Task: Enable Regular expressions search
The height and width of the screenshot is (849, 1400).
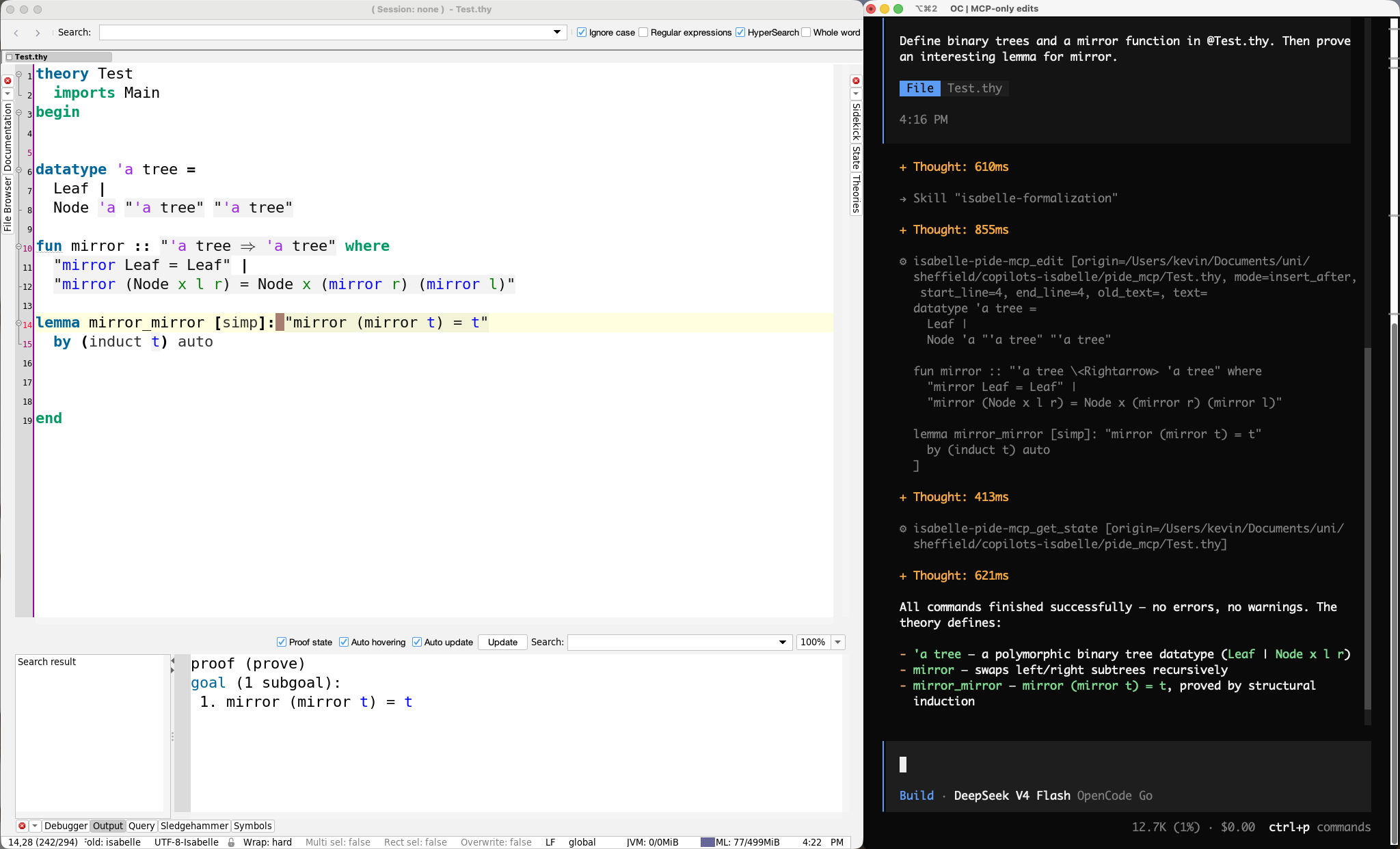Action: (x=643, y=32)
